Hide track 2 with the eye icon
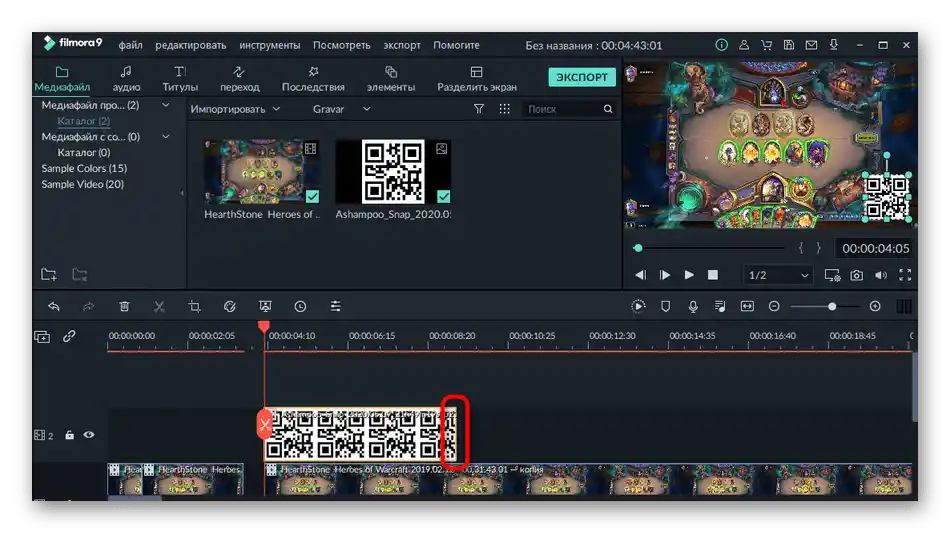950x533 pixels. coord(89,435)
